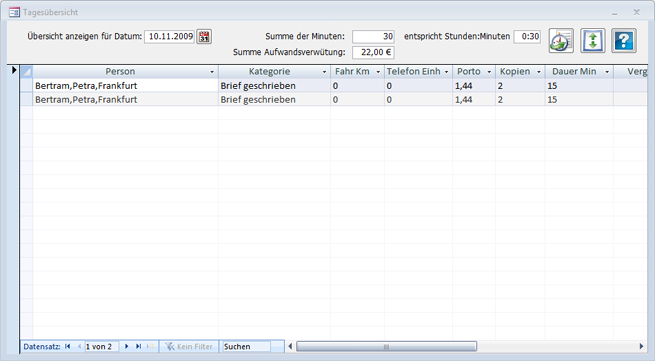
Task: Click first row Dauer Min value 15
Action: [x=579, y=86]
